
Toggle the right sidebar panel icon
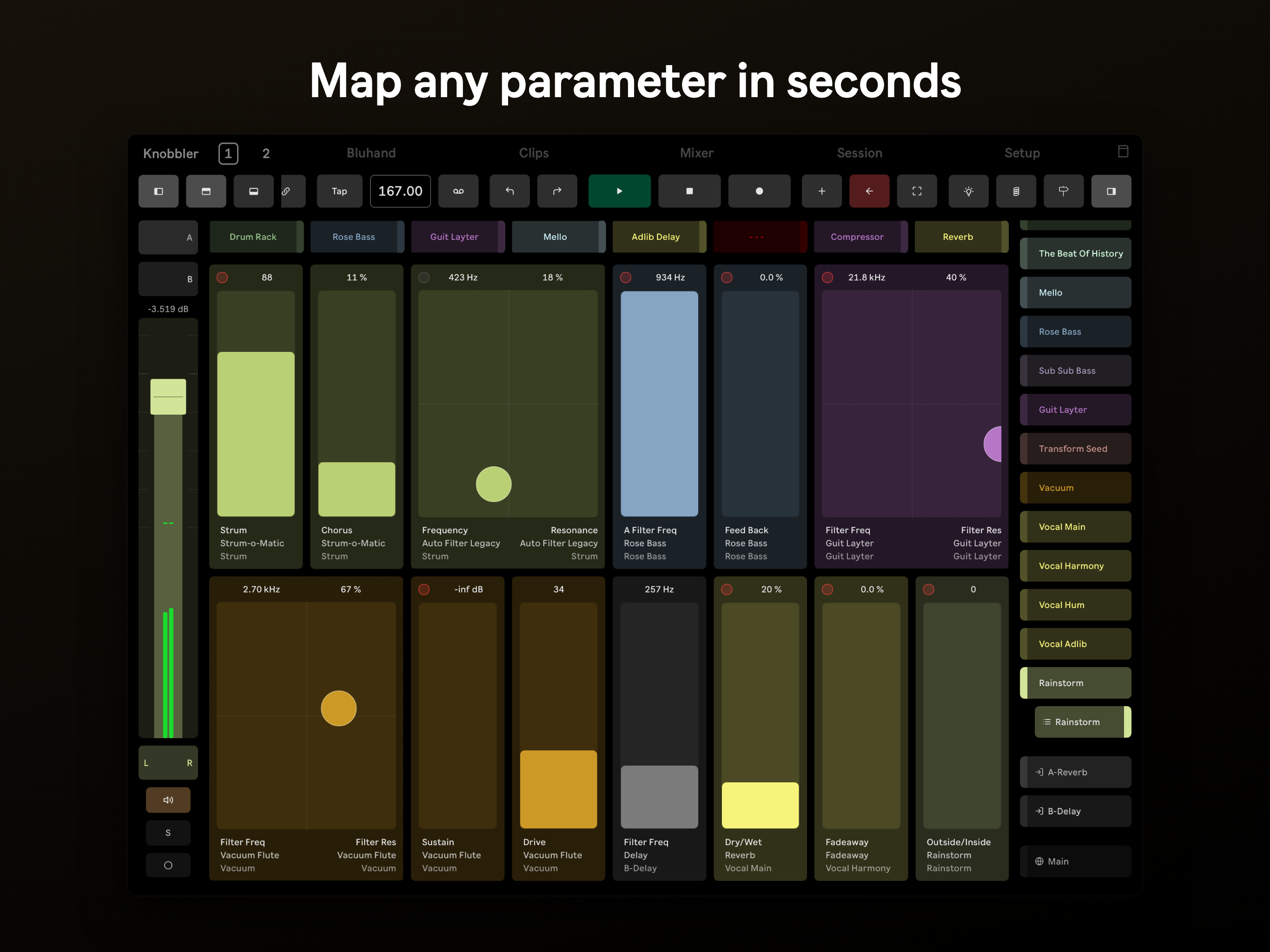tap(1111, 191)
